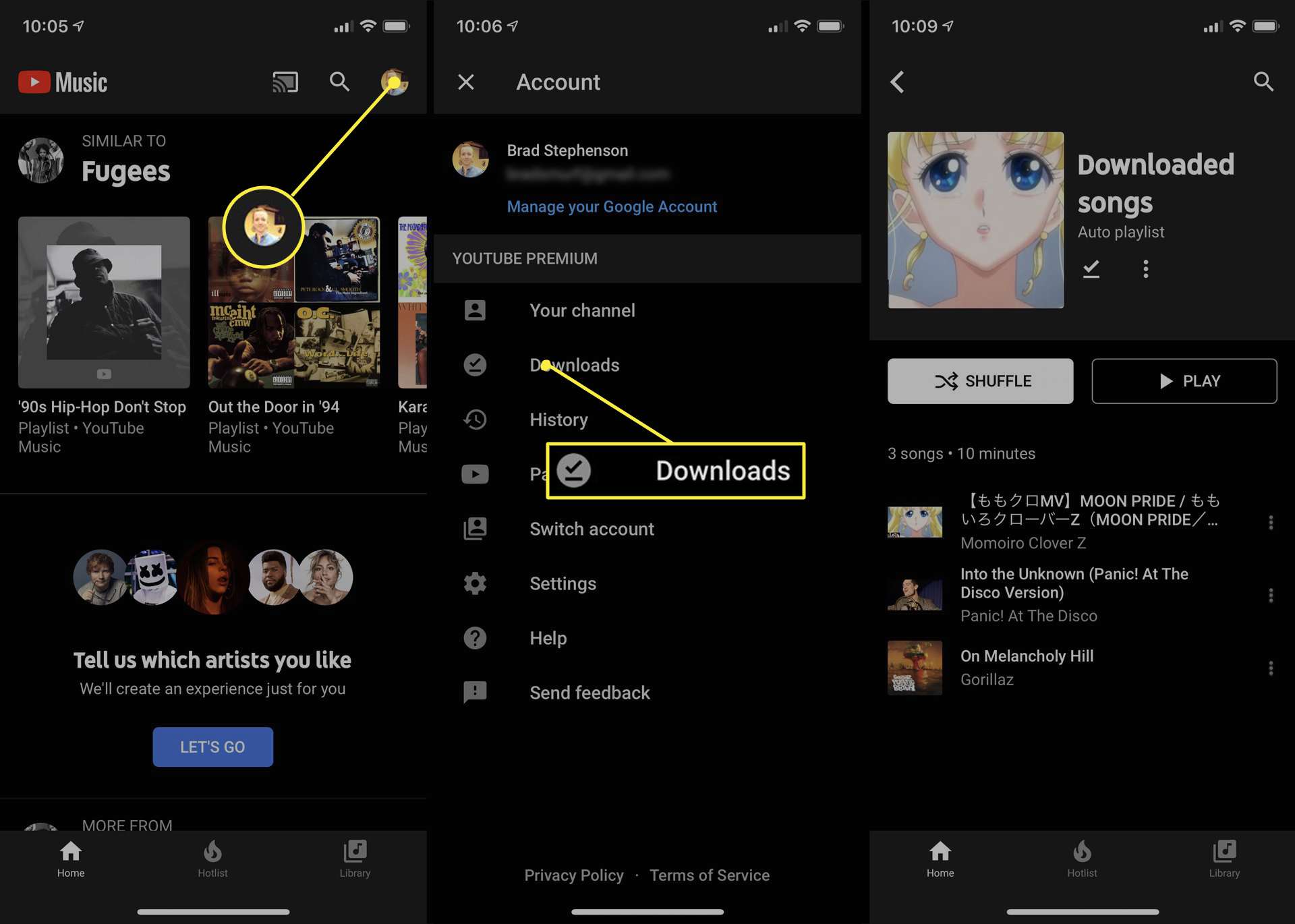Tap the Fugees heading
The width and height of the screenshot is (1295, 924).
(125, 171)
